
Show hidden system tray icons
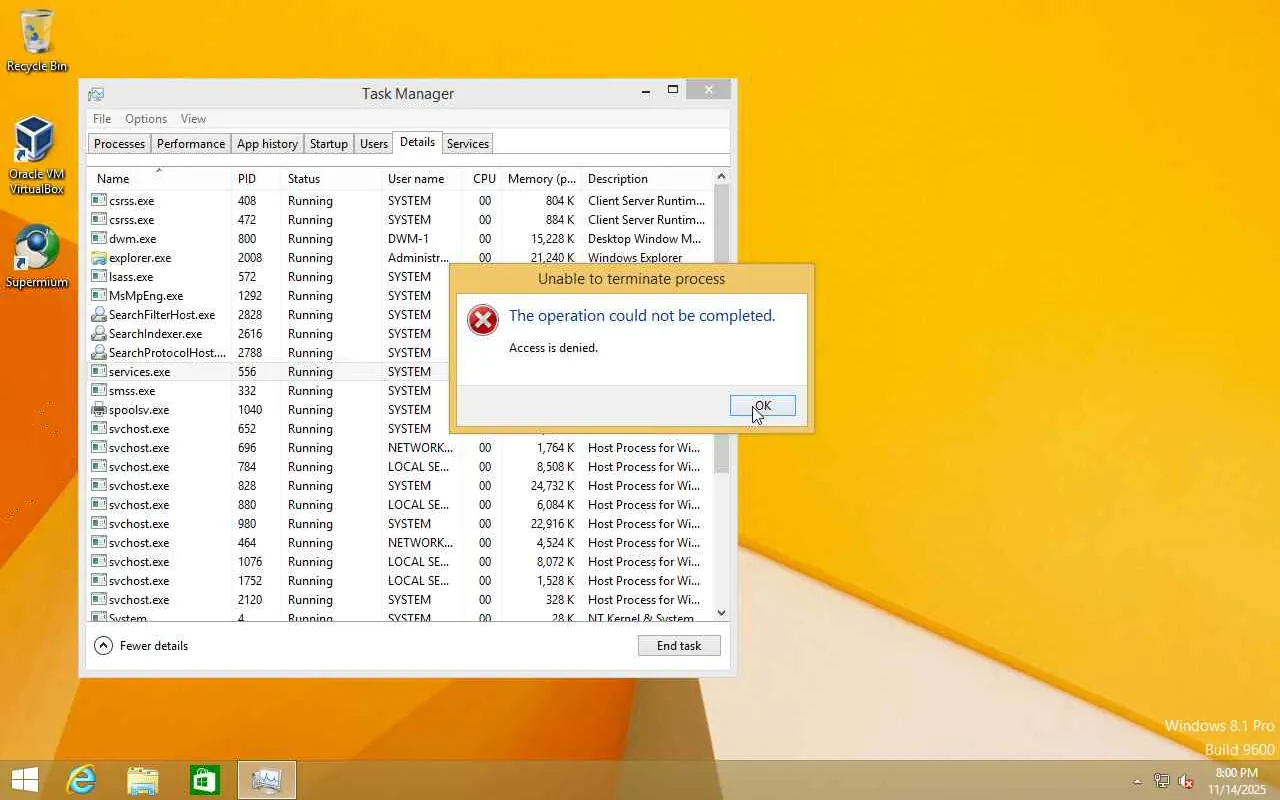(x=1137, y=781)
